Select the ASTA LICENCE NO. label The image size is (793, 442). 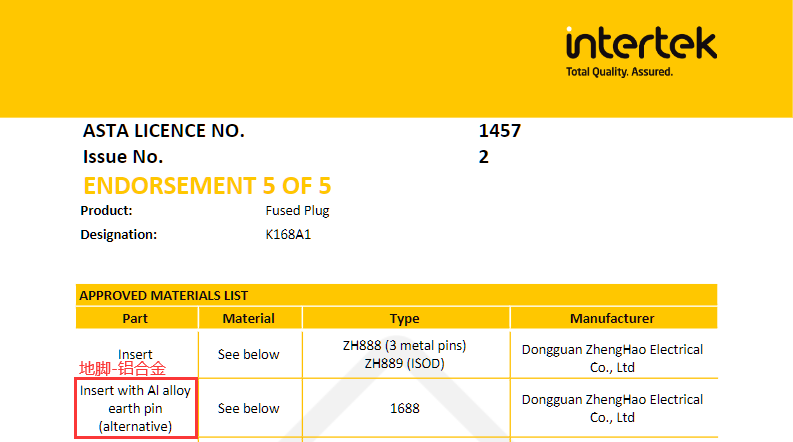[x=163, y=131]
